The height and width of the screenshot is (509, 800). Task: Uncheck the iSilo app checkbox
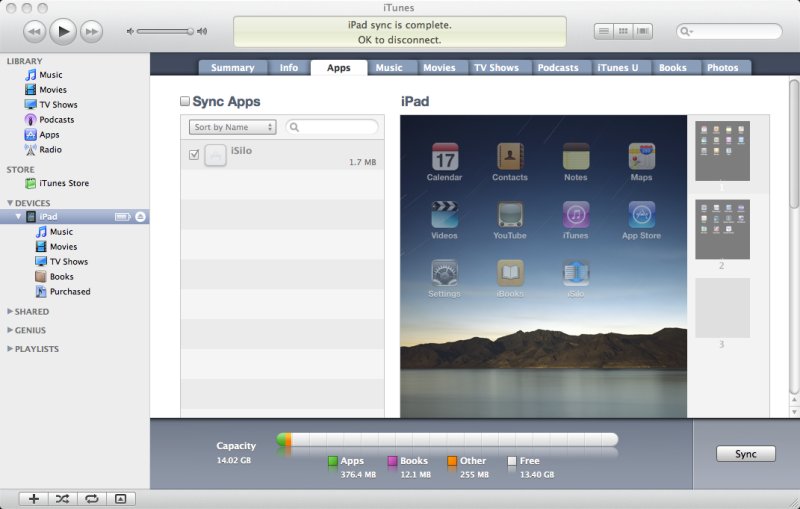(194, 155)
